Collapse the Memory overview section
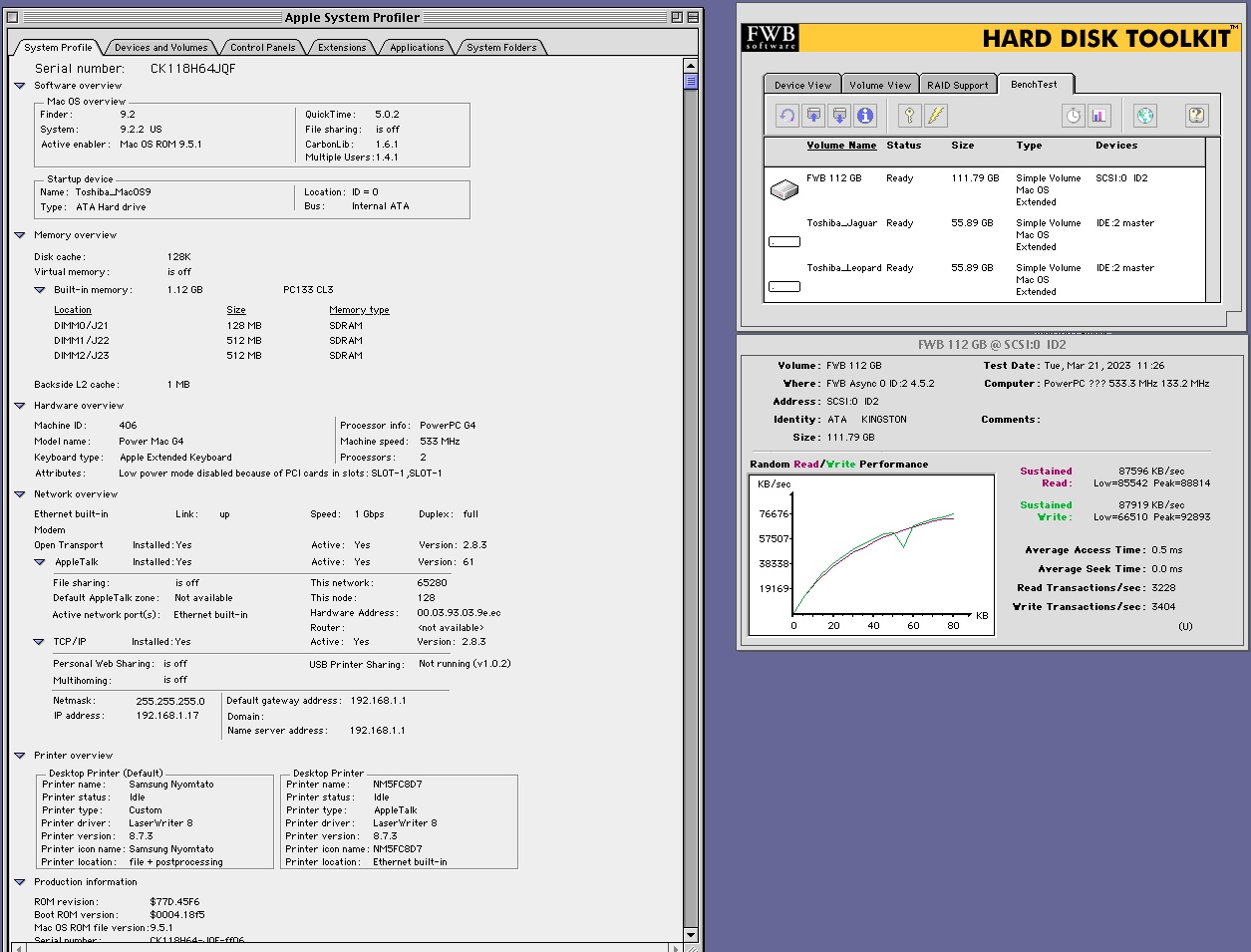The width and height of the screenshot is (1251, 952). coord(20,235)
